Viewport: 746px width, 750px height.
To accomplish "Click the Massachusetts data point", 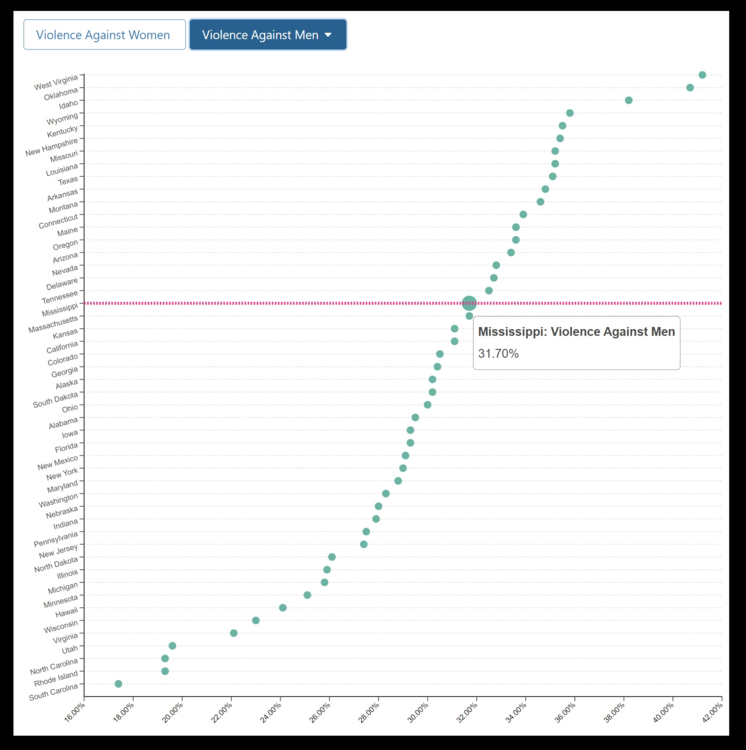I will pos(469,316).
